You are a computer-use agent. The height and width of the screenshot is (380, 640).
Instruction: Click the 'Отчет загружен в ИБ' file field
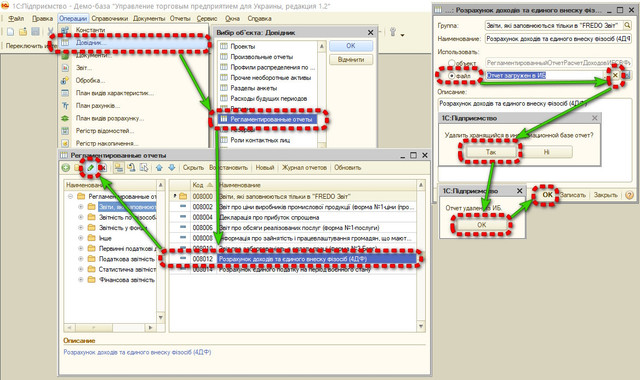tap(544, 75)
